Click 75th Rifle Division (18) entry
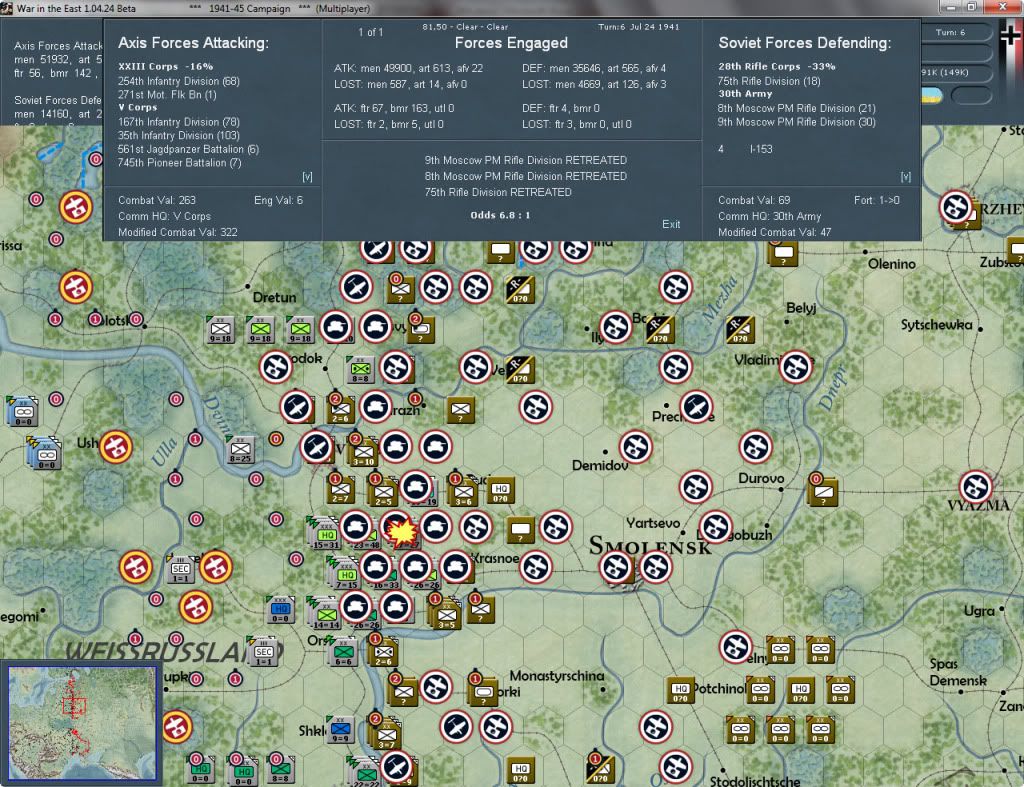The width and height of the screenshot is (1024, 787). (769, 81)
